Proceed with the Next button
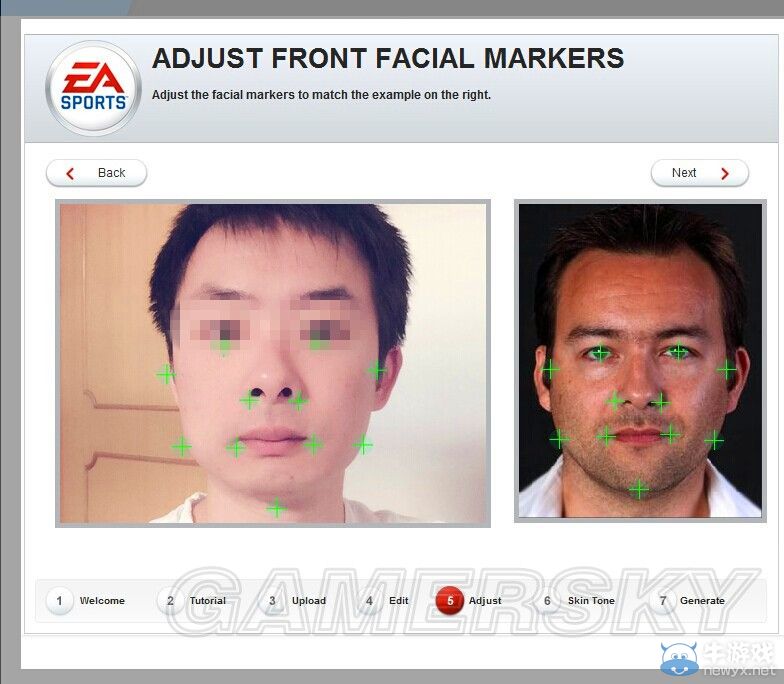The width and height of the screenshot is (784, 684). click(699, 173)
